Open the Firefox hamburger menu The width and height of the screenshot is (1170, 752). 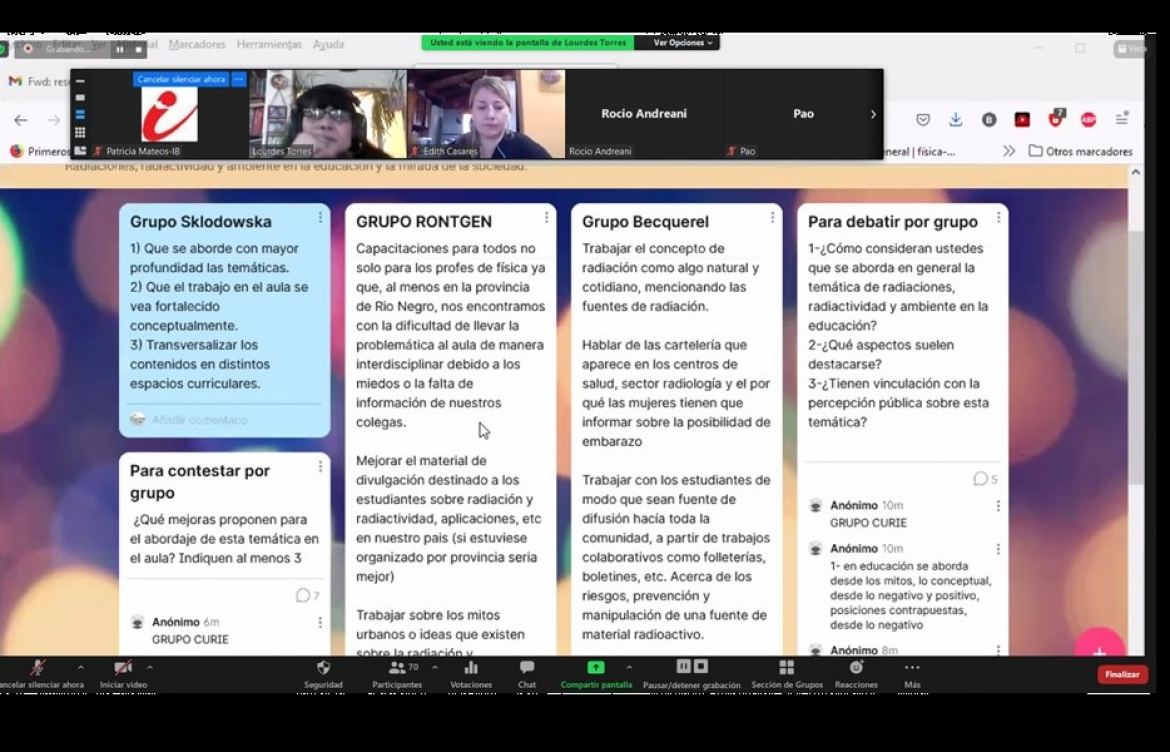(x=1122, y=119)
